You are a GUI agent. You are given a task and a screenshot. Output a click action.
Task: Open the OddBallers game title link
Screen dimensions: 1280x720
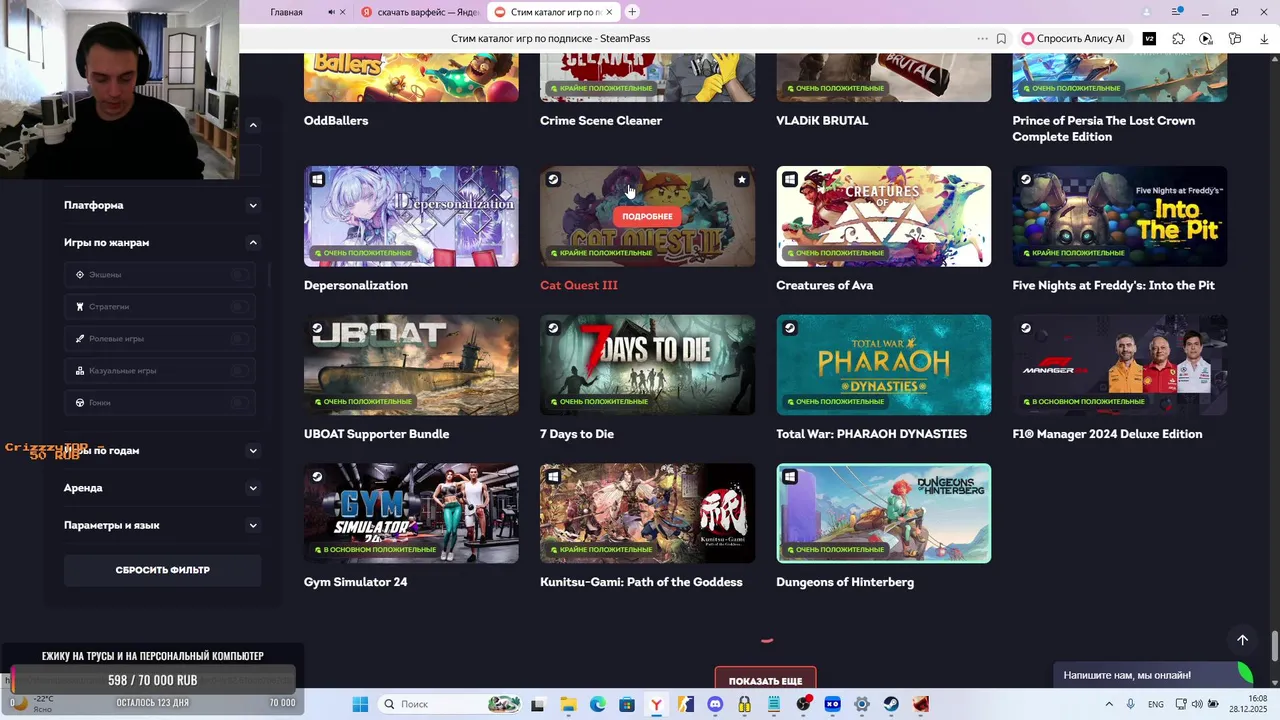336,120
